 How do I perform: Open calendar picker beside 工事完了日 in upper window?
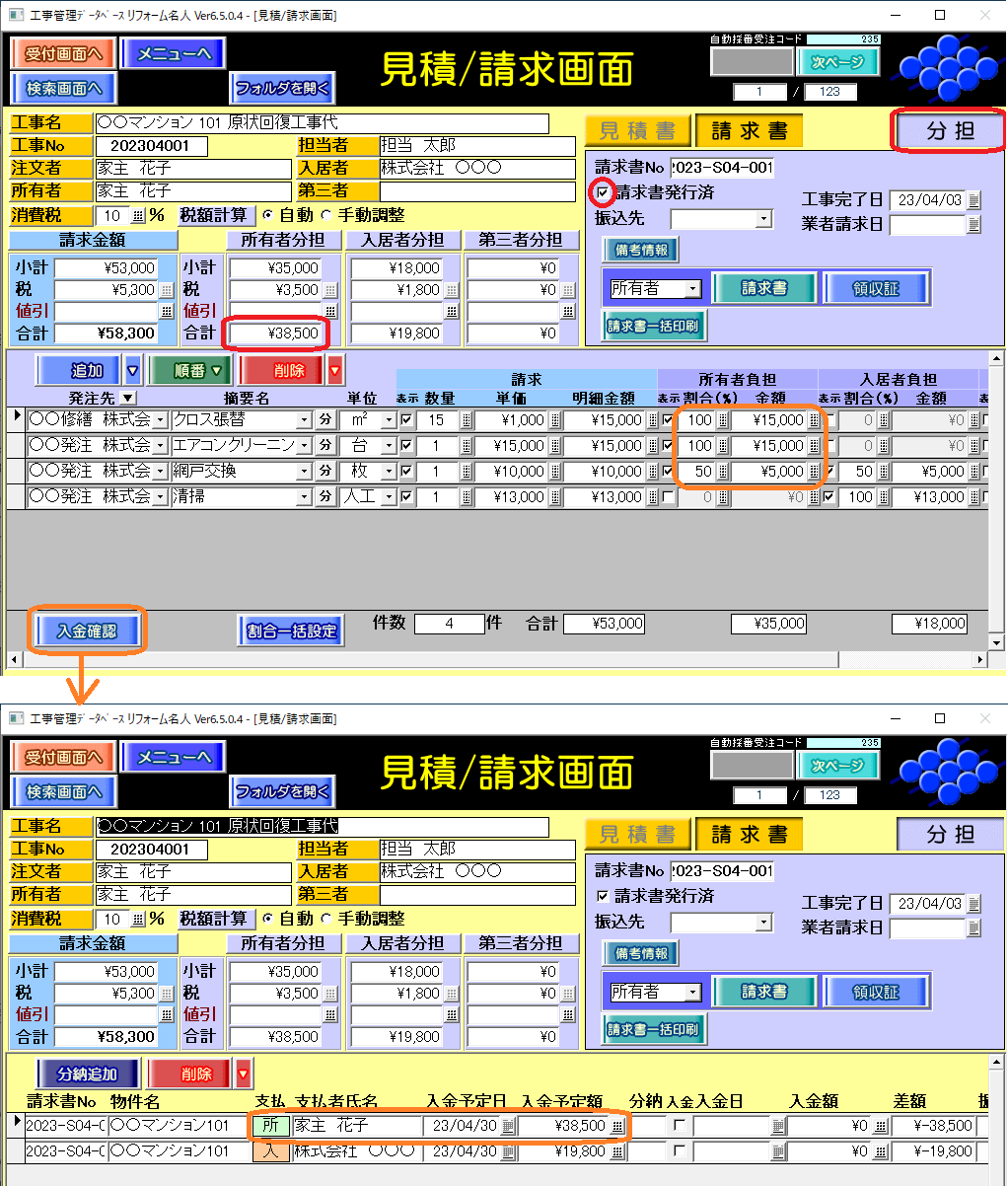pyautogui.click(x=973, y=200)
